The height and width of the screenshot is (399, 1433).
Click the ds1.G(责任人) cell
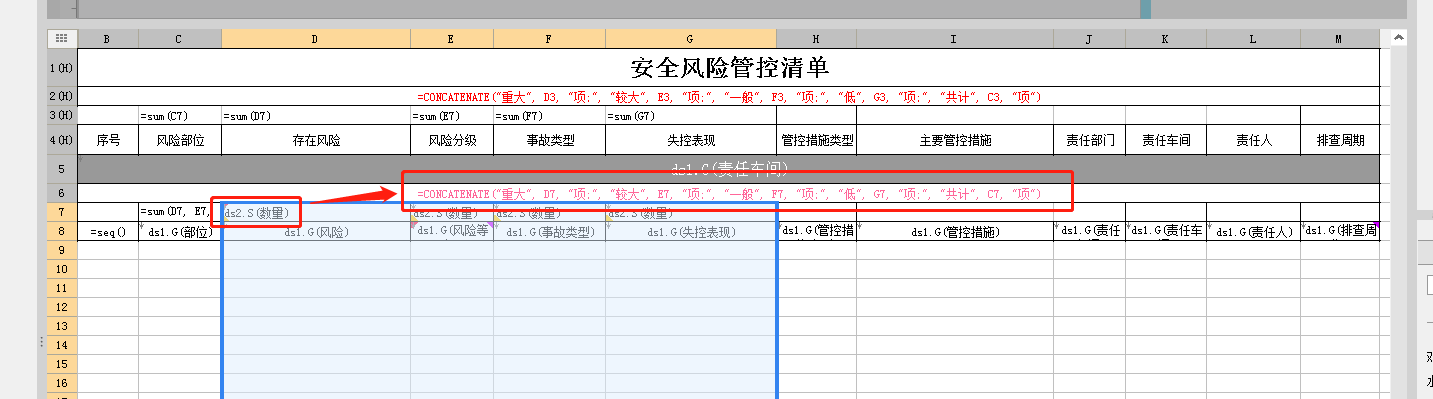tap(1253, 232)
